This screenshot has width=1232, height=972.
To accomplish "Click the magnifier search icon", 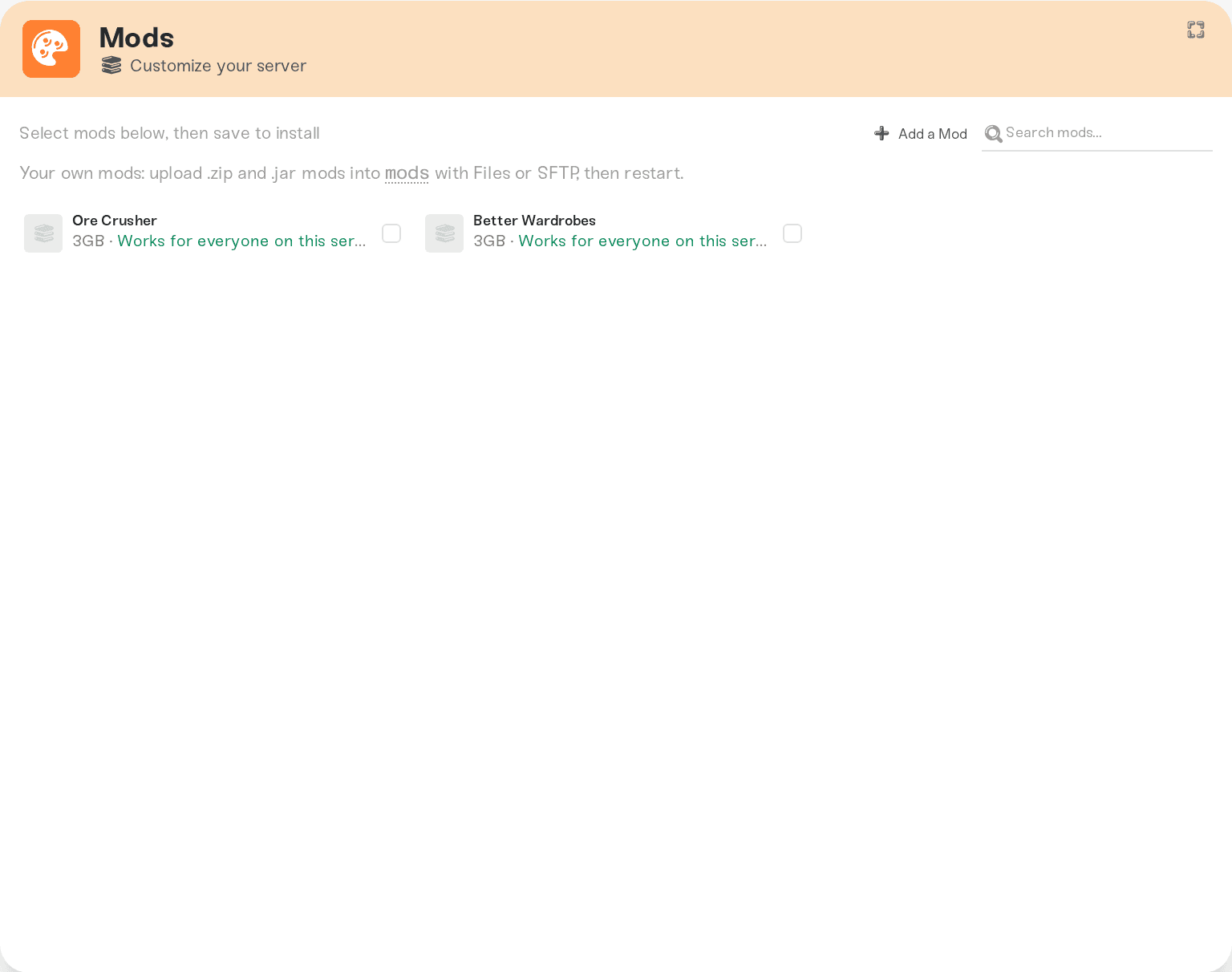I will pyautogui.click(x=993, y=133).
